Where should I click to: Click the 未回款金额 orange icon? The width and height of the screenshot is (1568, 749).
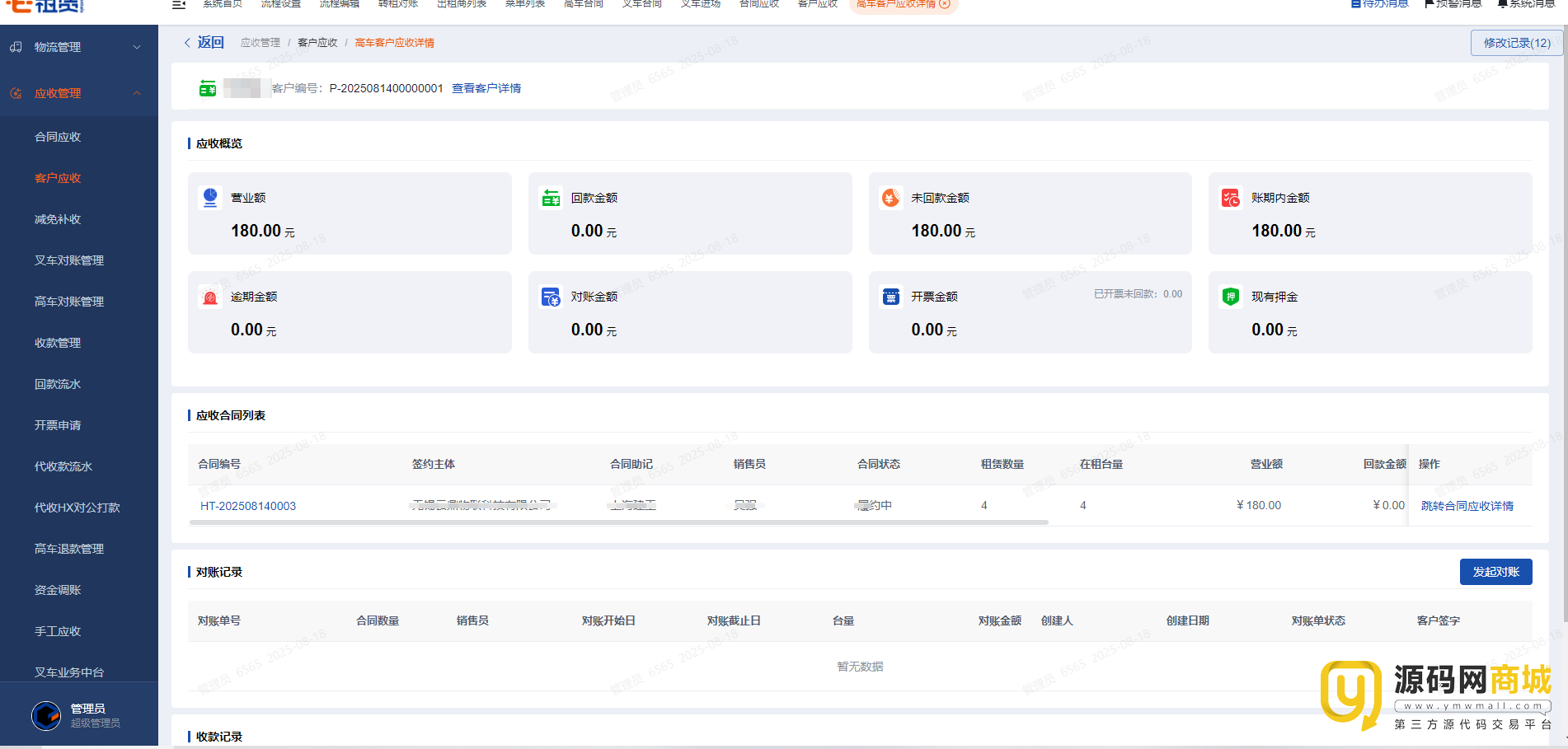click(890, 198)
